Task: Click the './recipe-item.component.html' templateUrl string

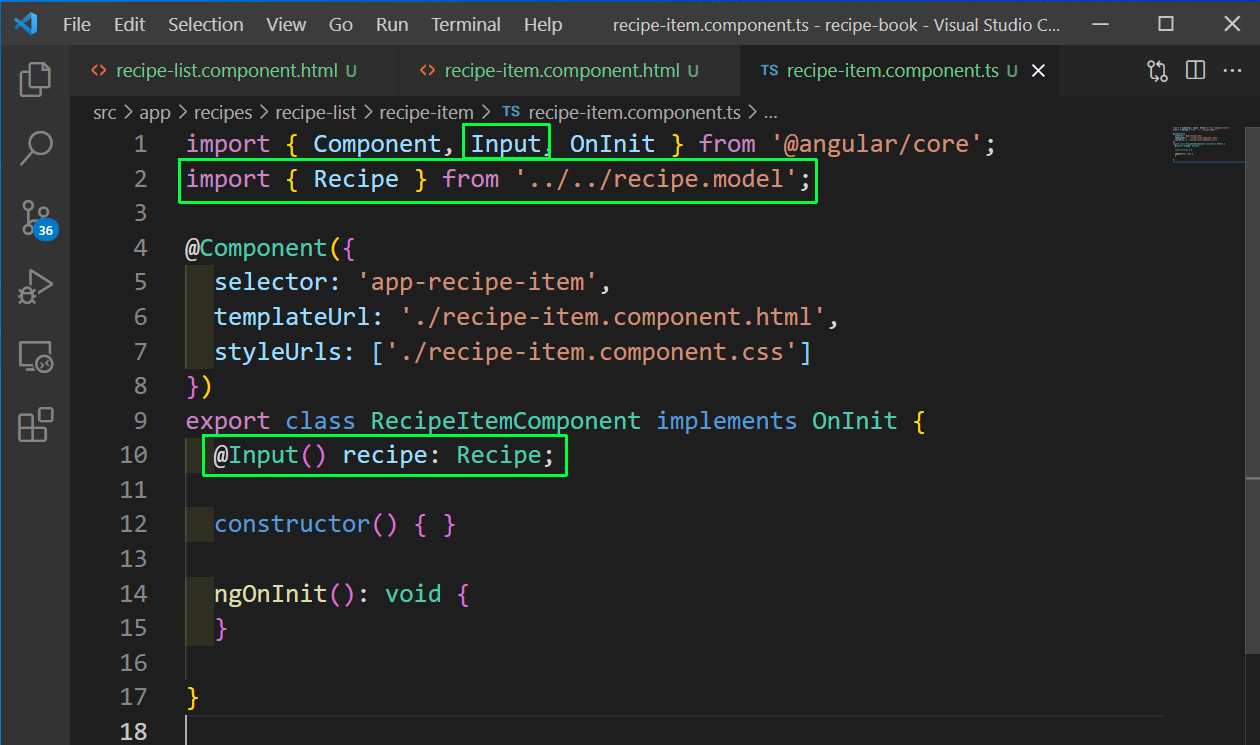Action: pos(613,317)
